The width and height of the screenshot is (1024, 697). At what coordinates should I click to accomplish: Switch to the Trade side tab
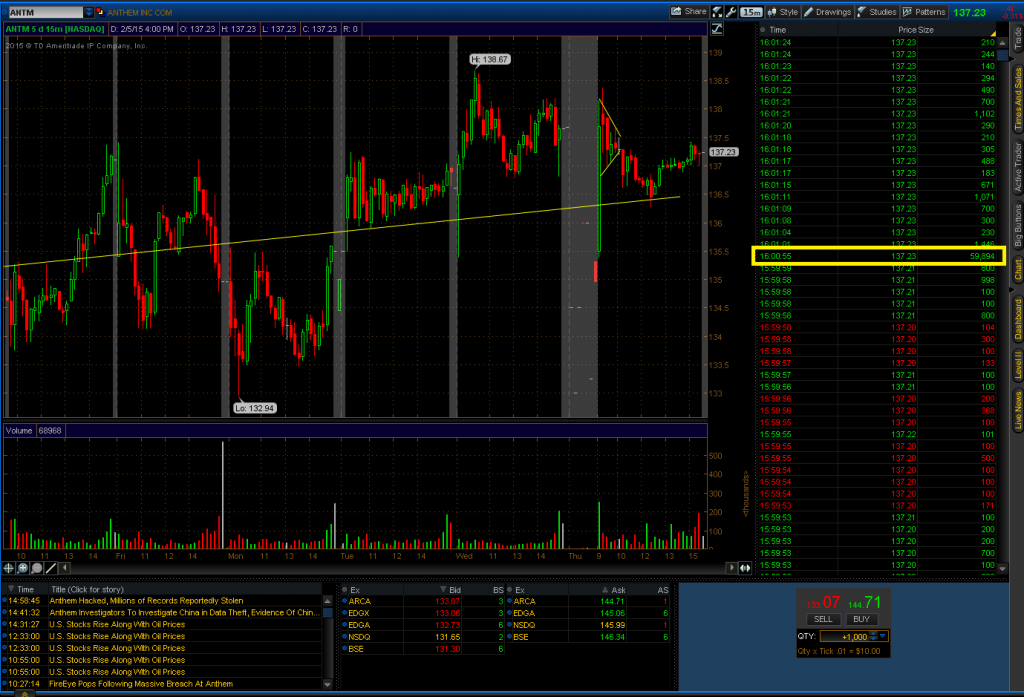pyautogui.click(x=1017, y=39)
